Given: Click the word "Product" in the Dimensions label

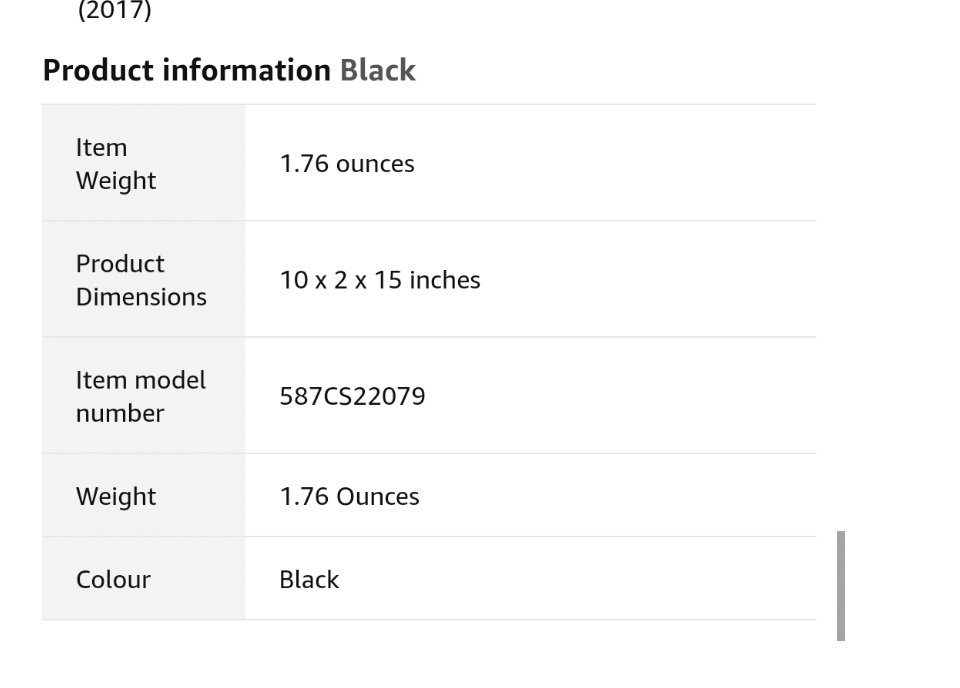Looking at the screenshot, I should click(120, 263).
